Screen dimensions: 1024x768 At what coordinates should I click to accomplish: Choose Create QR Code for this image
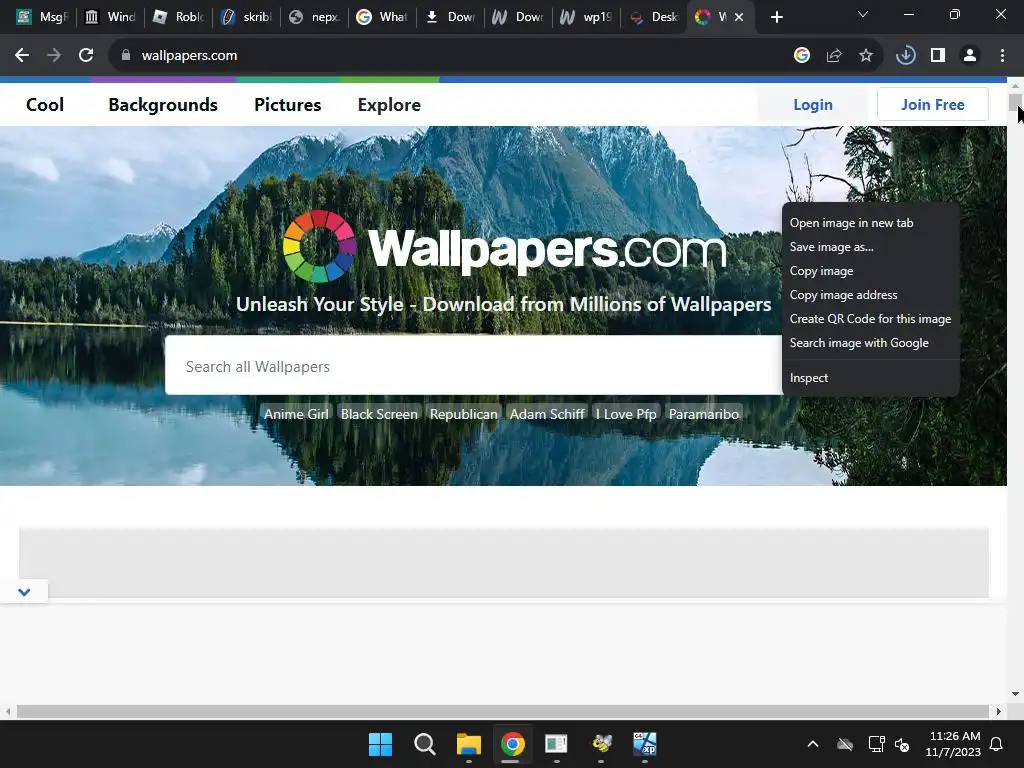pyautogui.click(x=871, y=319)
